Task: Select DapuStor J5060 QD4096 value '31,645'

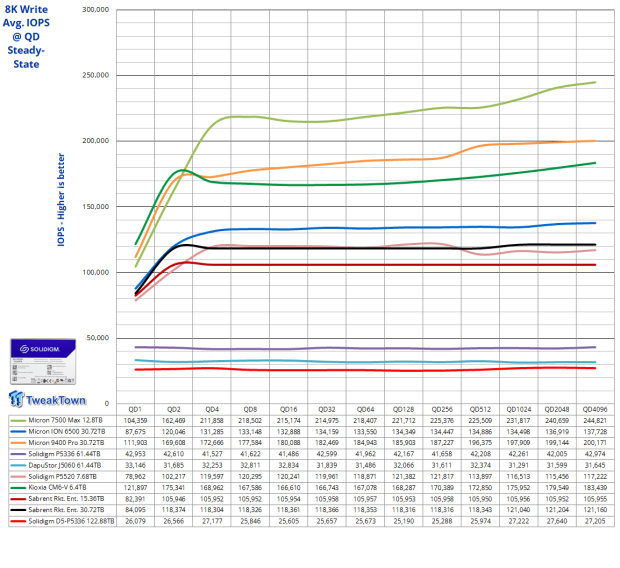Action: point(595,465)
